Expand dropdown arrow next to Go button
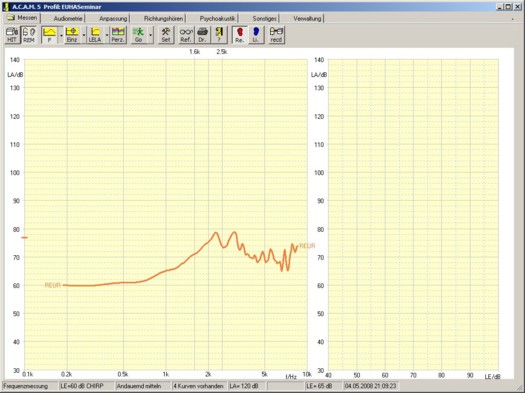The width and height of the screenshot is (525, 393). coord(151,35)
